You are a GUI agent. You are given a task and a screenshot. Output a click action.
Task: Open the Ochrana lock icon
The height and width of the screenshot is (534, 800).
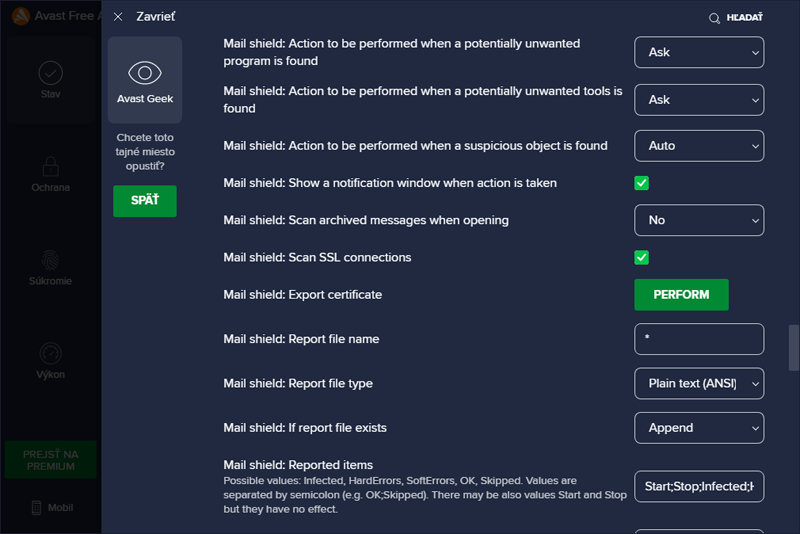pos(51,166)
